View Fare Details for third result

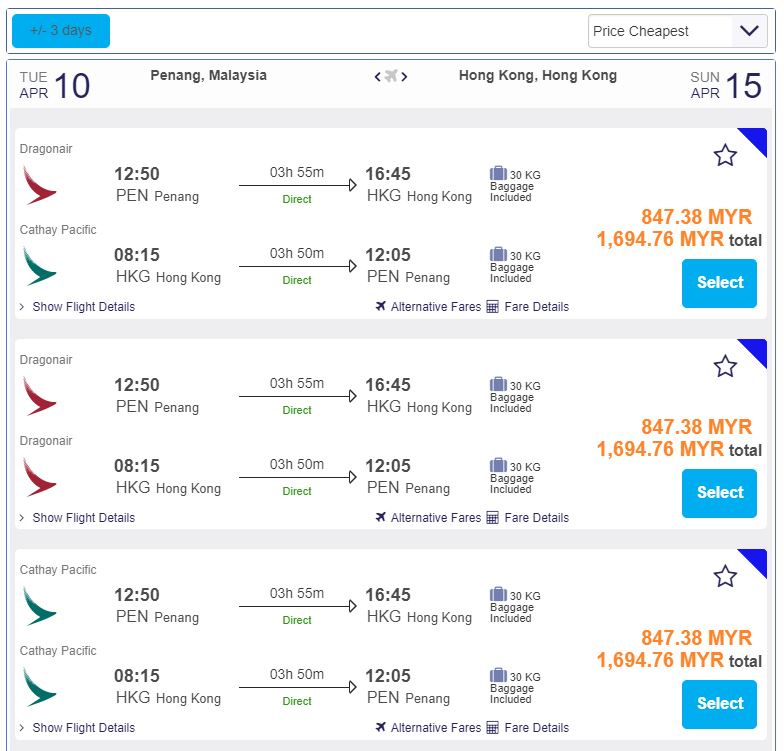(x=528, y=728)
